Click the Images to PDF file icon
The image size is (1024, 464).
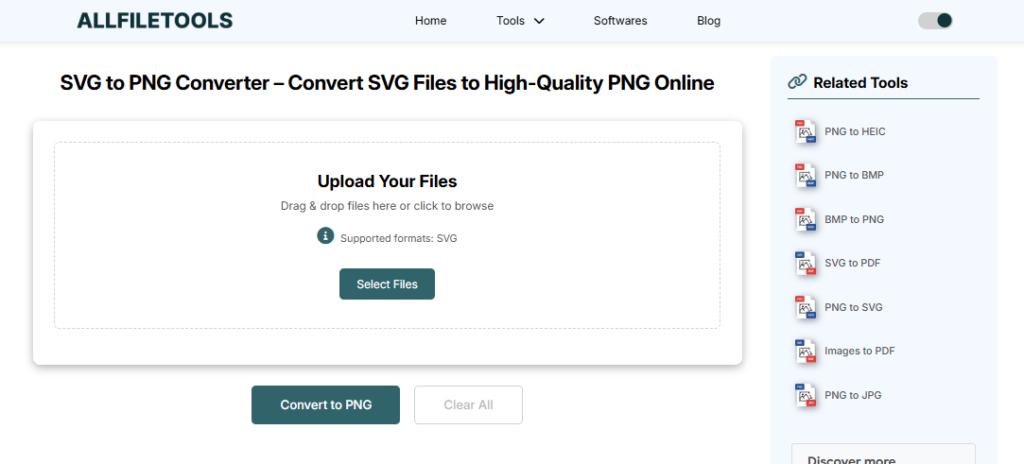[x=805, y=352]
